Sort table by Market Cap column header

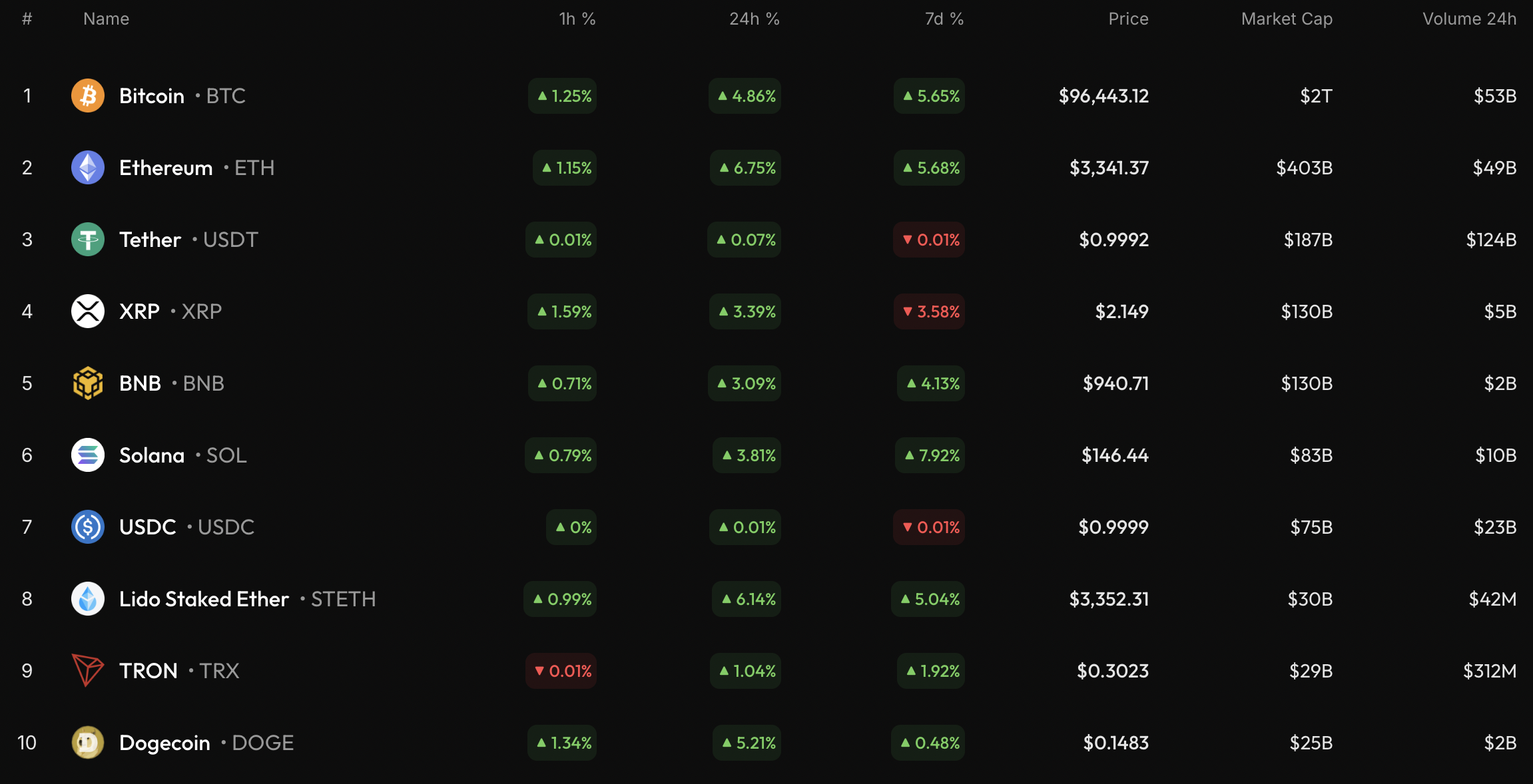tap(1287, 19)
